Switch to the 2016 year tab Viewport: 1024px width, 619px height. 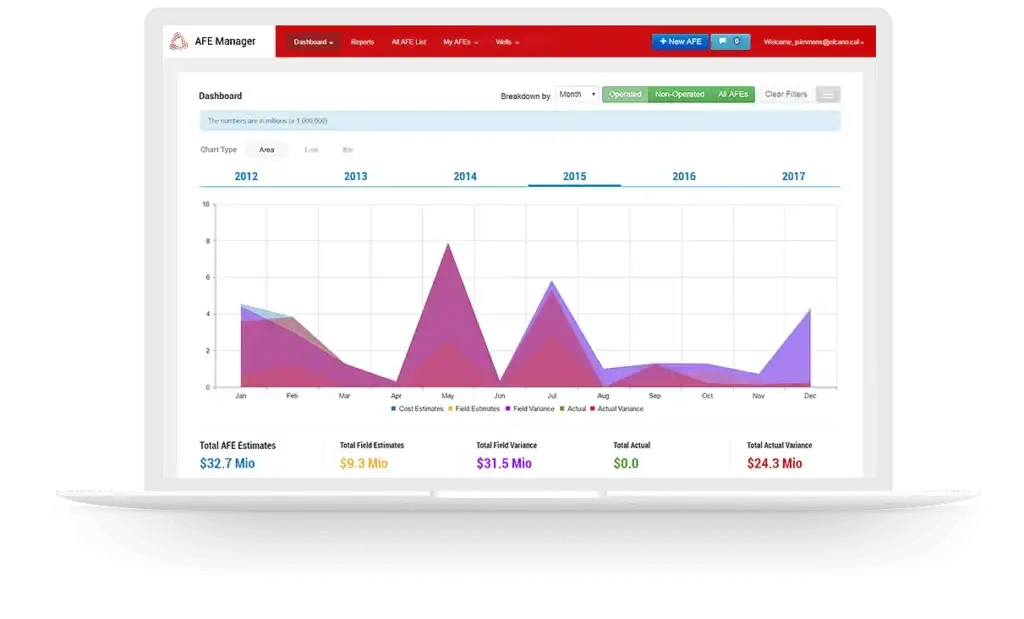pos(684,176)
